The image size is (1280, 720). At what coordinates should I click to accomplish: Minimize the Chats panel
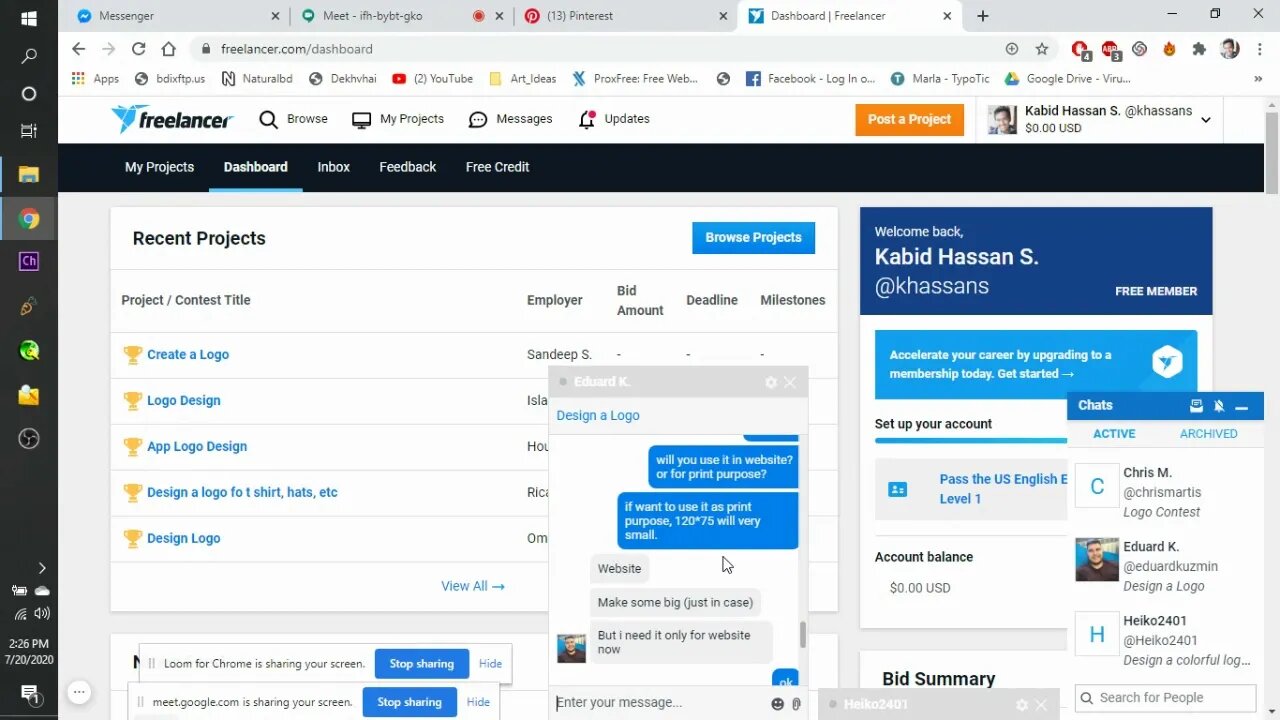(1242, 406)
